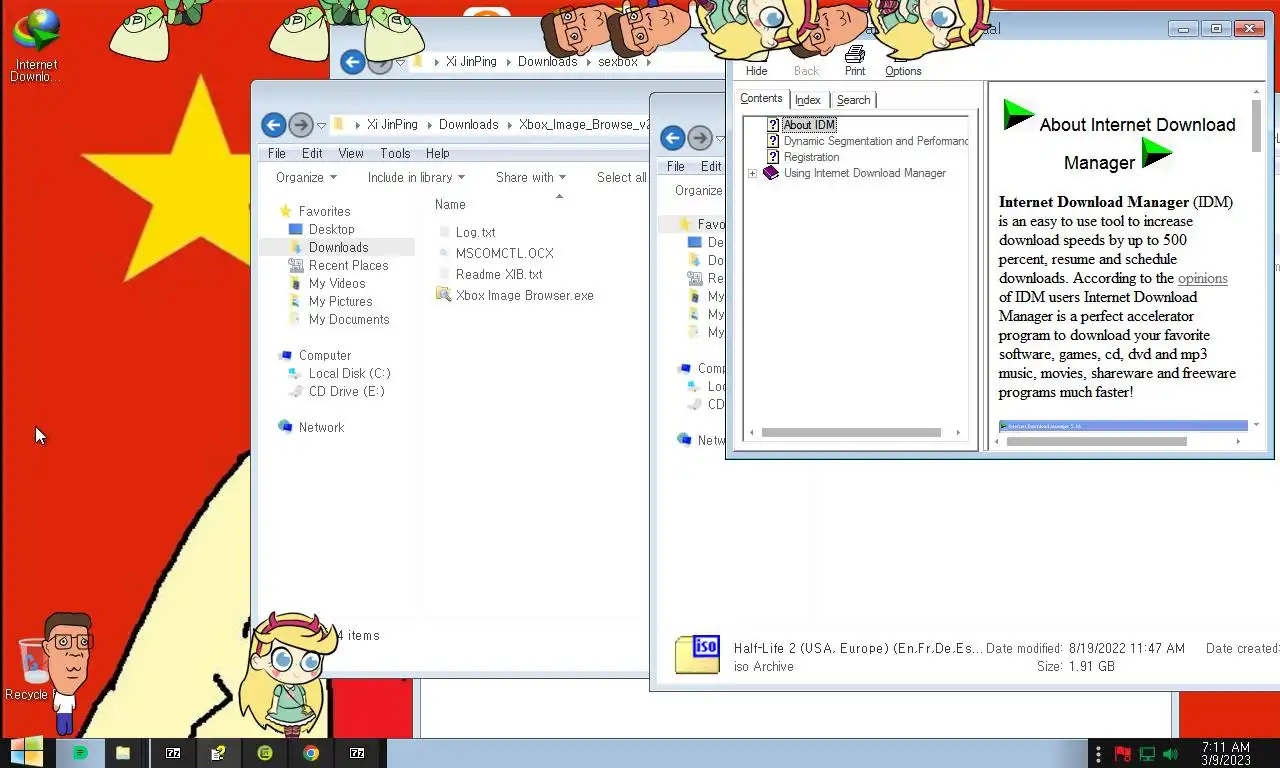Open the View menu
The width and height of the screenshot is (1280, 768).
pos(351,154)
